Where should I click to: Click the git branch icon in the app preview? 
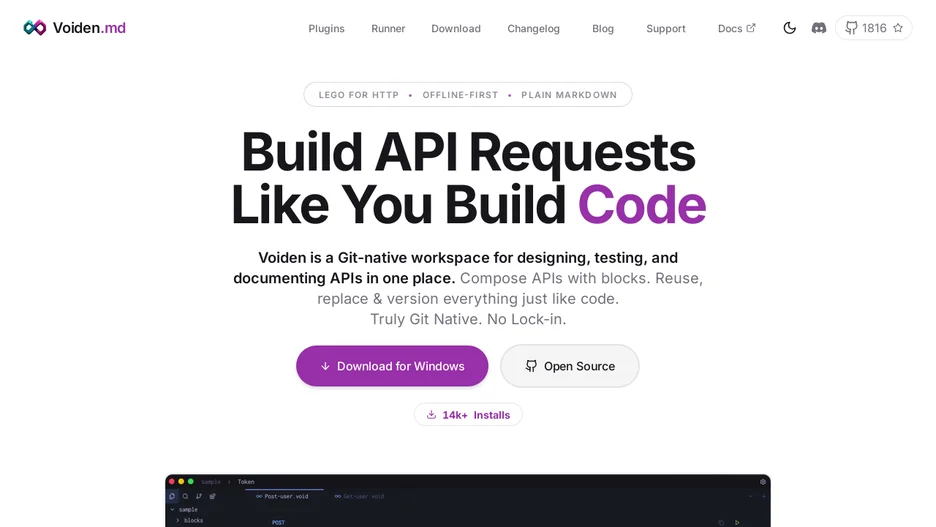point(199,496)
